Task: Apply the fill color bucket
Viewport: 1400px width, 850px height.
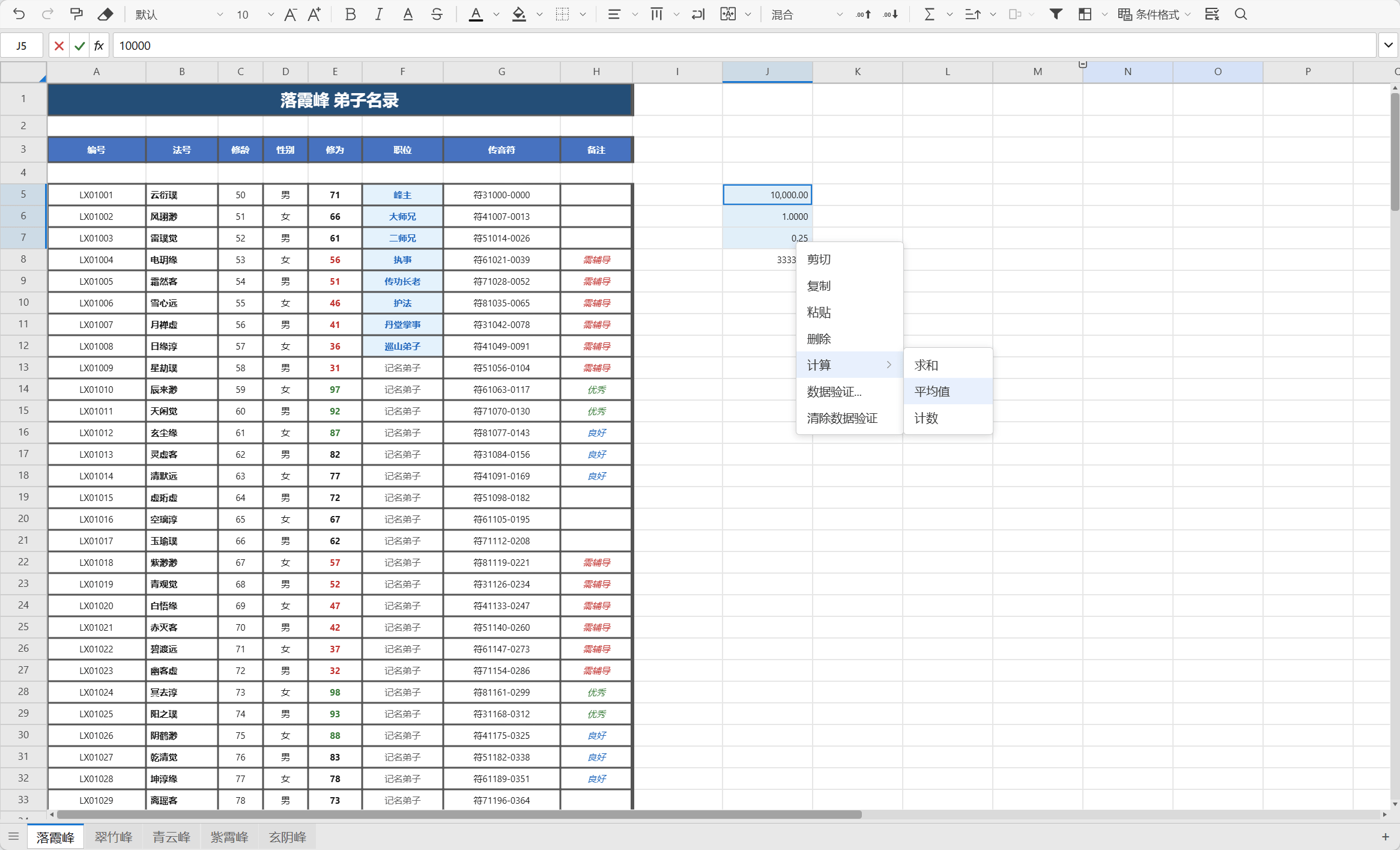Action: point(519,14)
